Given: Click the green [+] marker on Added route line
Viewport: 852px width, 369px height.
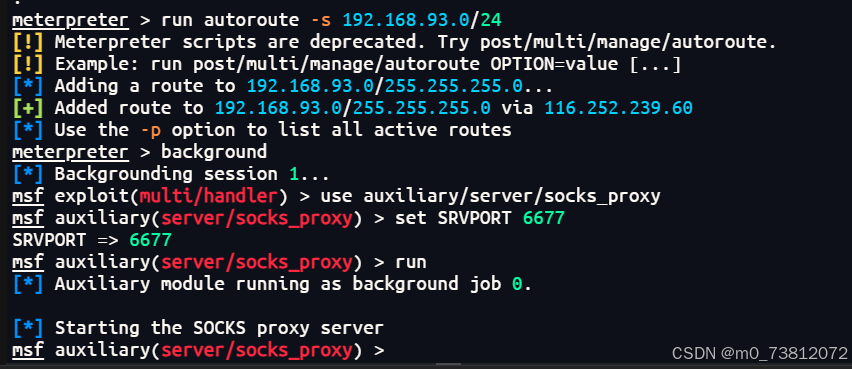Looking at the screenshot, I should point(28,108).
